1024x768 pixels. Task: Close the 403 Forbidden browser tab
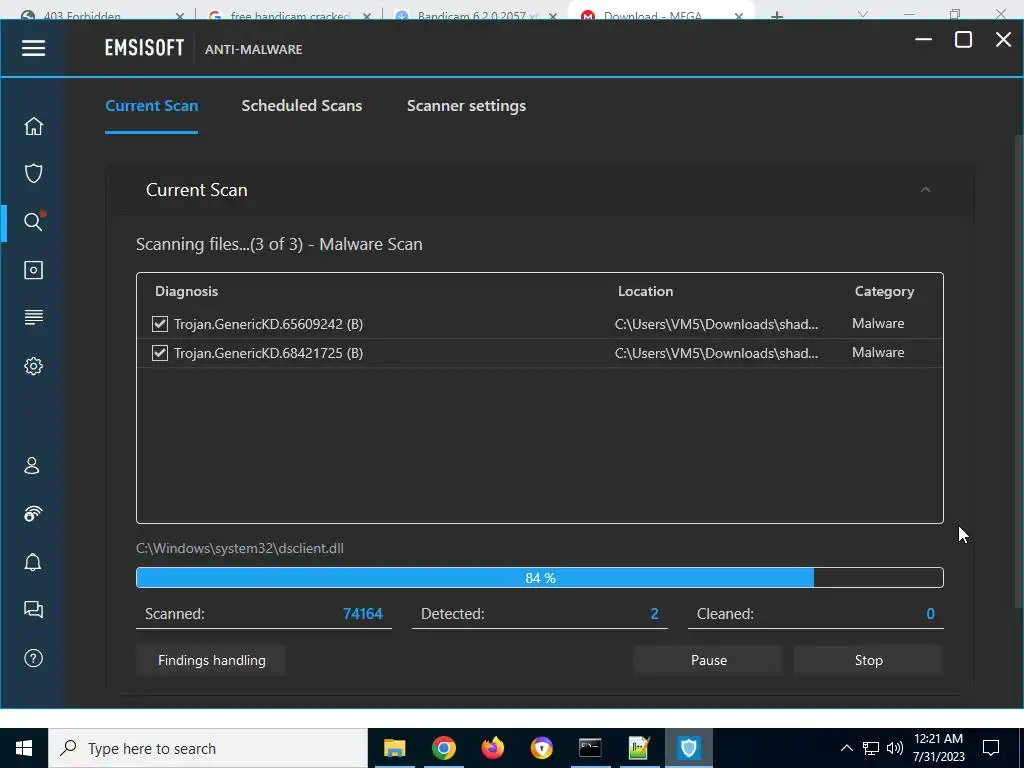(x=180, y=15)
